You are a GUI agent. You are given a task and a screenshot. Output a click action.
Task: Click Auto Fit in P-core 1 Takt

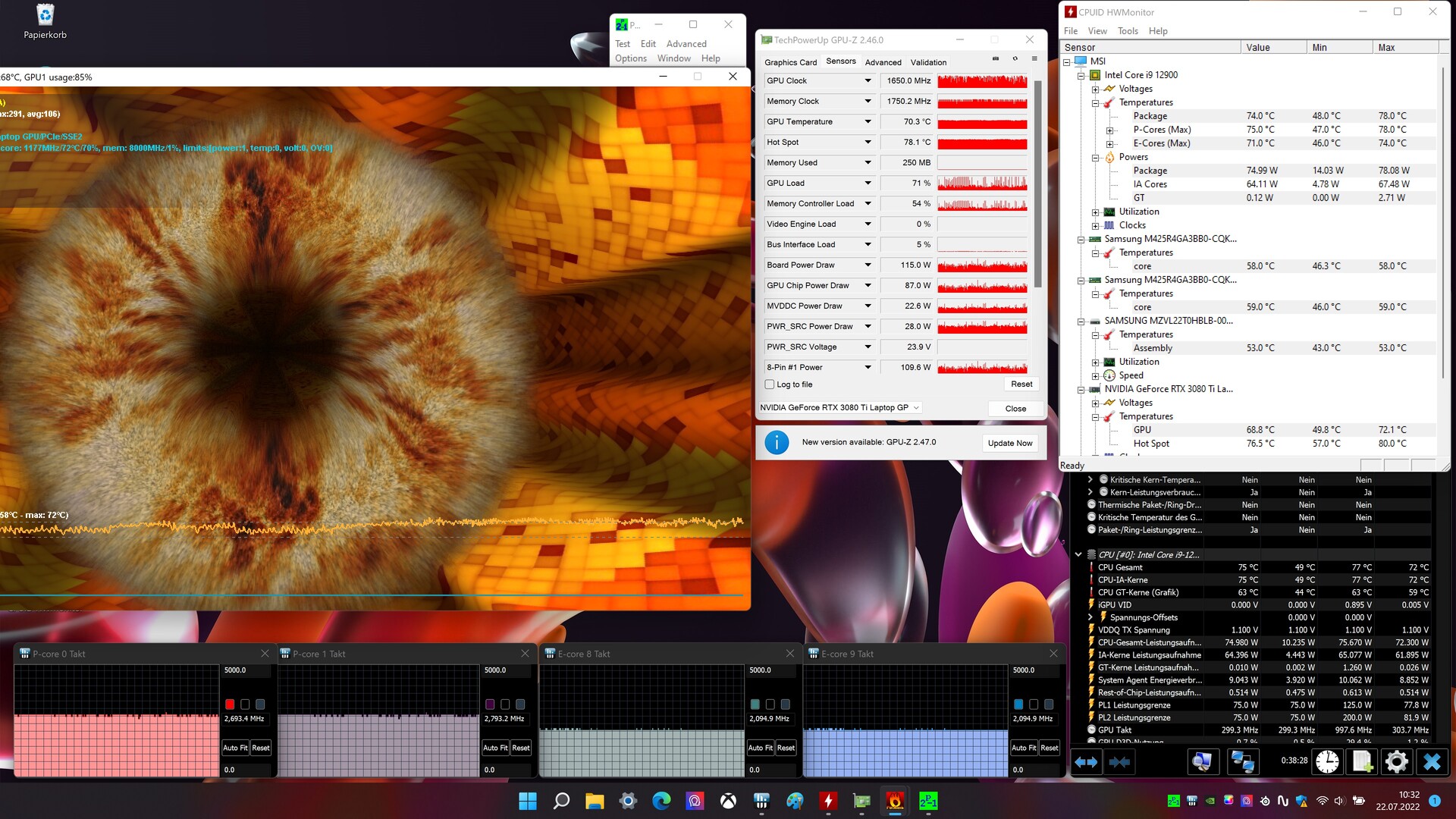(494, 748)
